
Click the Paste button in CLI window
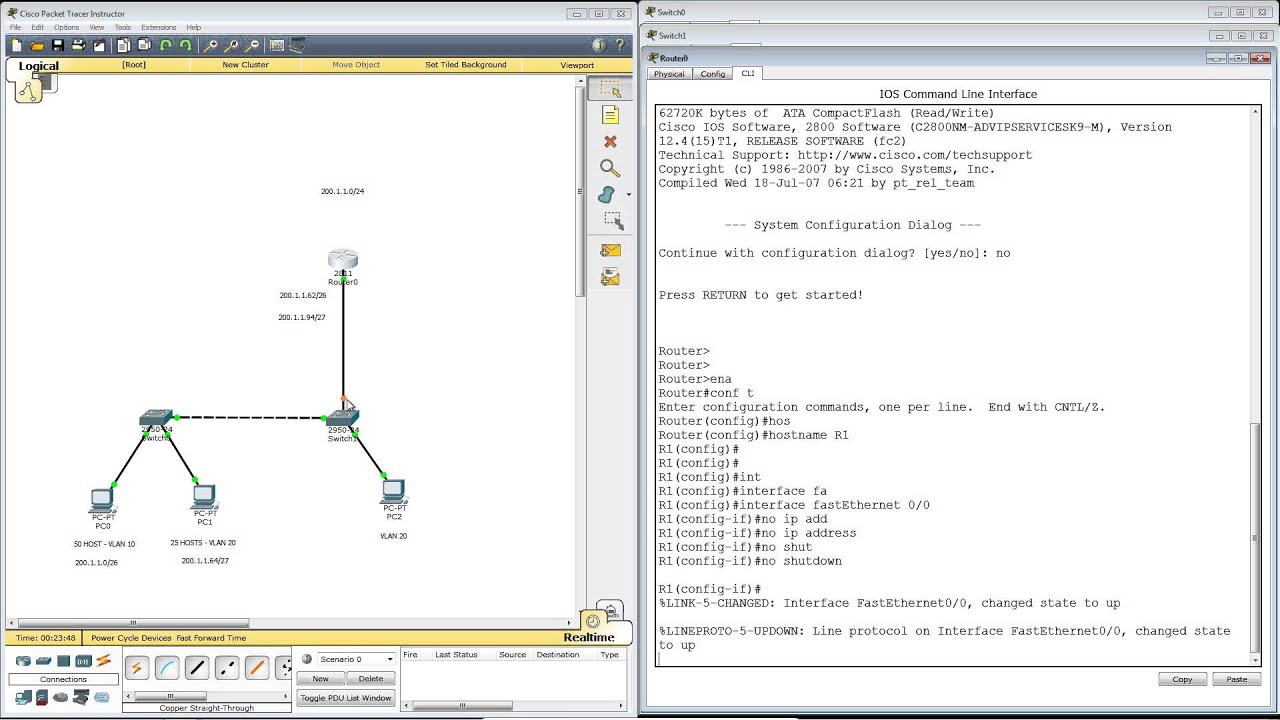tap(1237, 679)
